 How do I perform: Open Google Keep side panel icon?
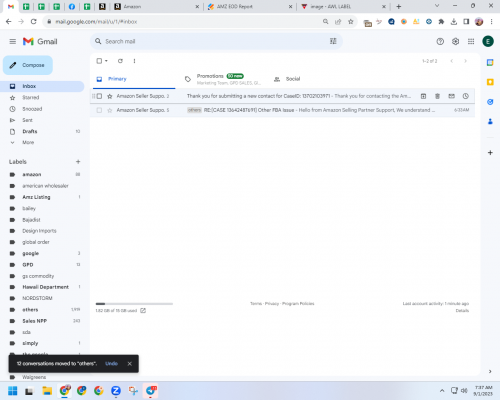(490, 82)
